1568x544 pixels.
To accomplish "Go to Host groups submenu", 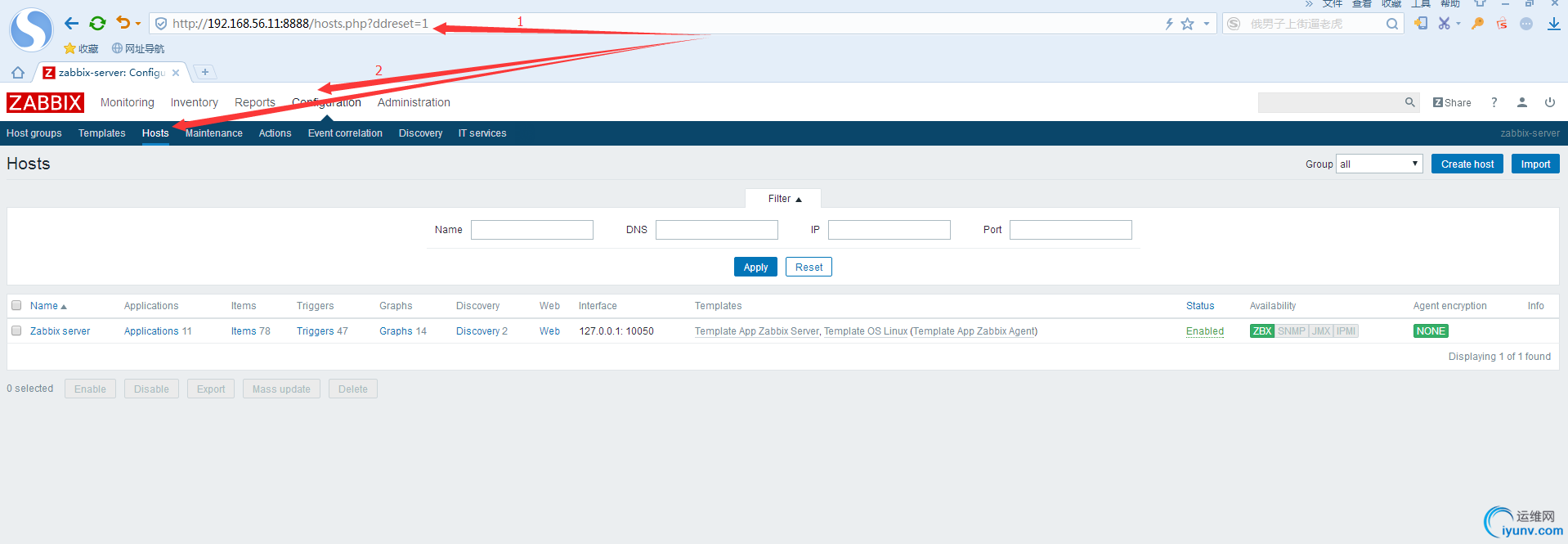I will (34, 133).
